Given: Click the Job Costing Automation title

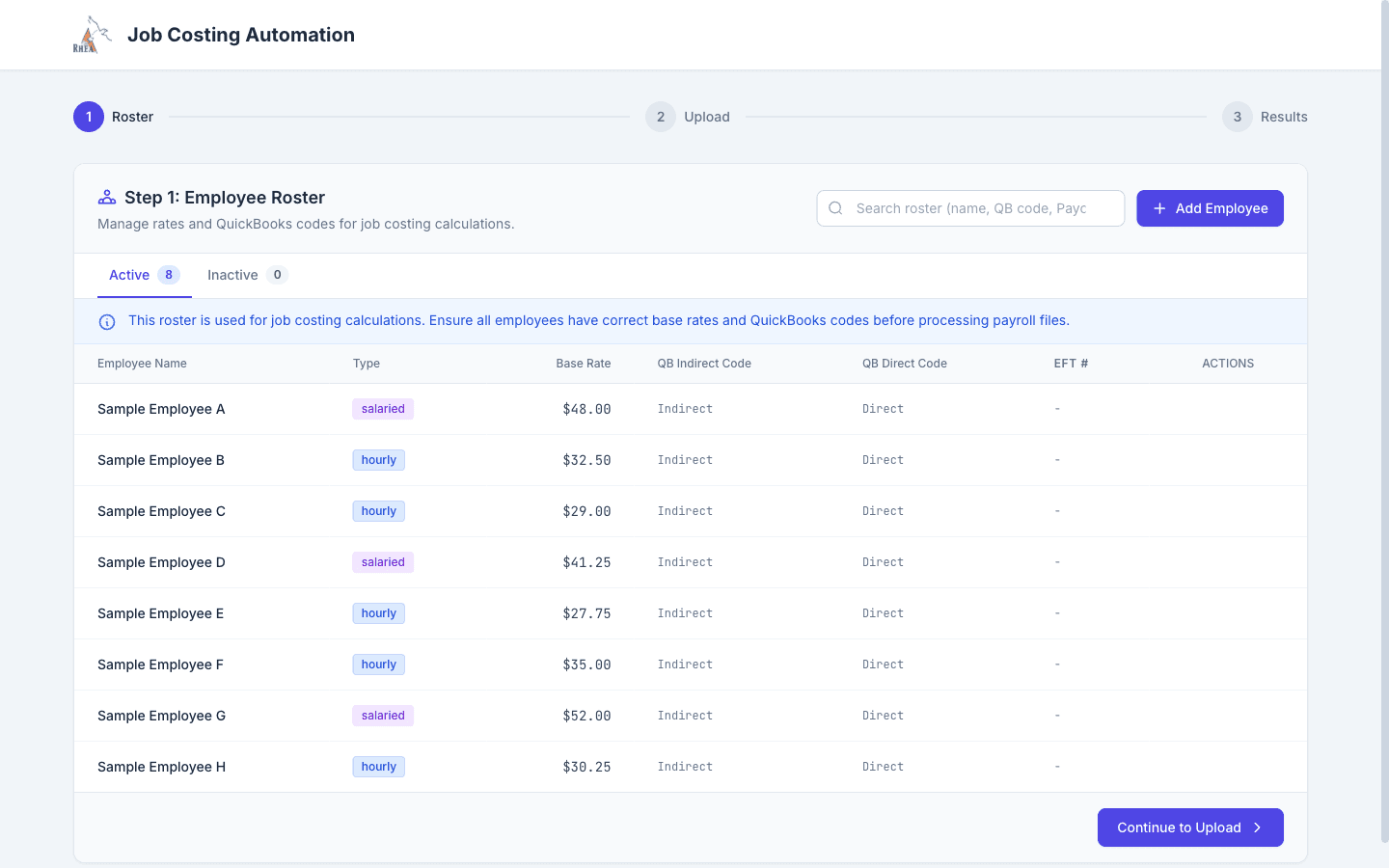Looking at the screenshot, I should [x=241, y=35].
